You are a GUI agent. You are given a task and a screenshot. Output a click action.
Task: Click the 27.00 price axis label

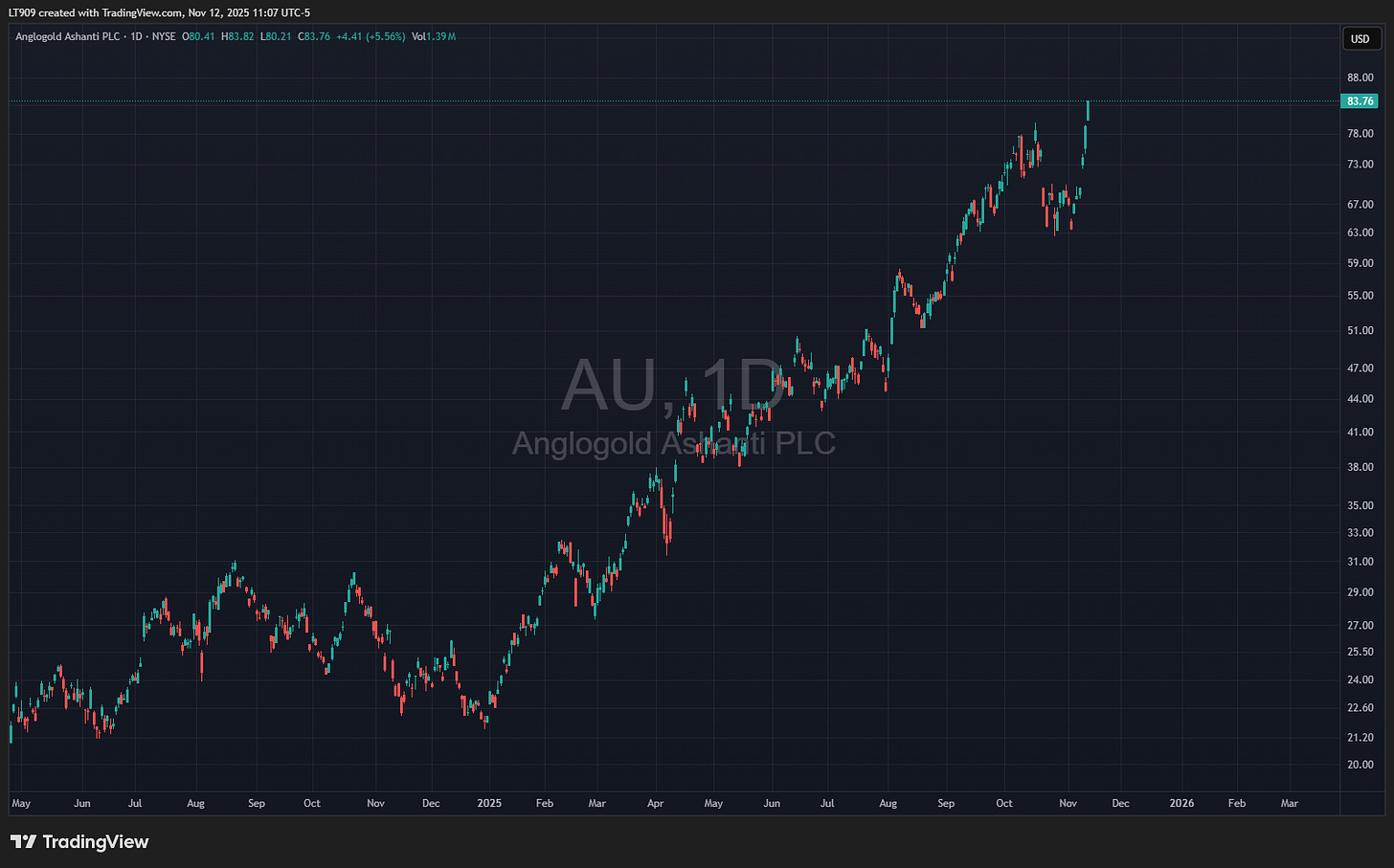(x=1360, y=626)
